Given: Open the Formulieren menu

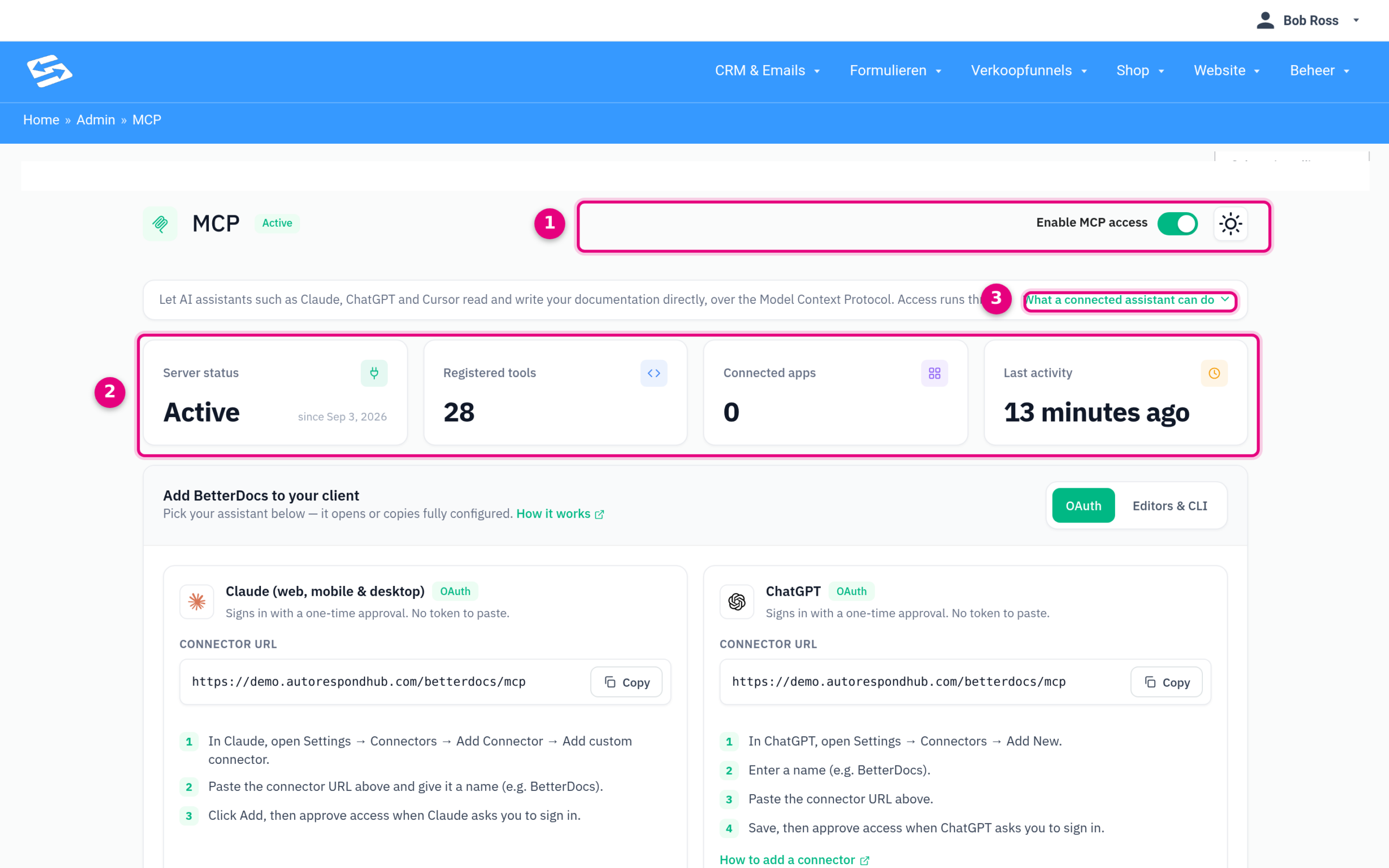Looking at the screenshot, I should coord(895,71).
